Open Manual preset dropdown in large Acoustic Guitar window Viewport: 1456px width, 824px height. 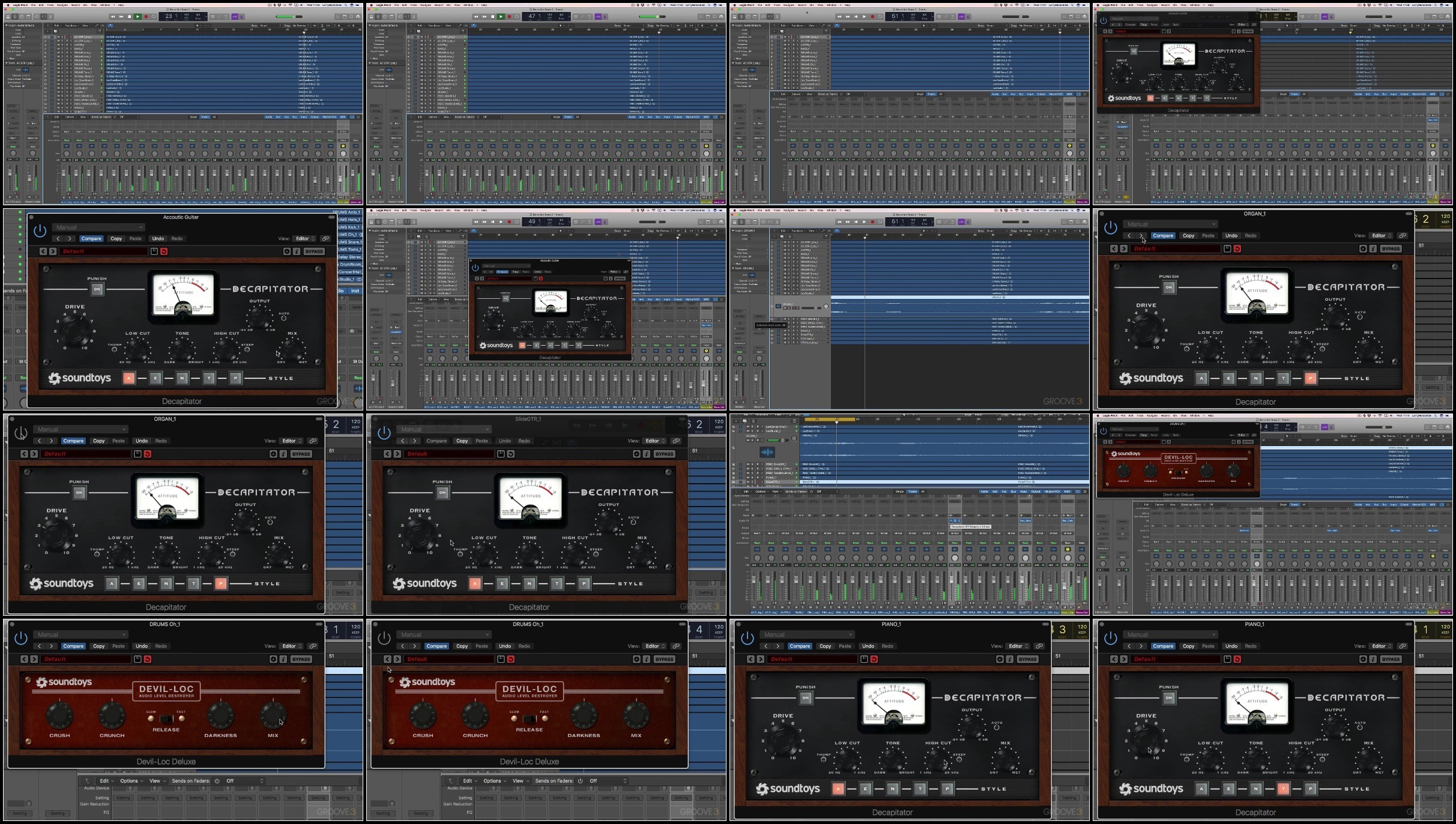[98, 227]
